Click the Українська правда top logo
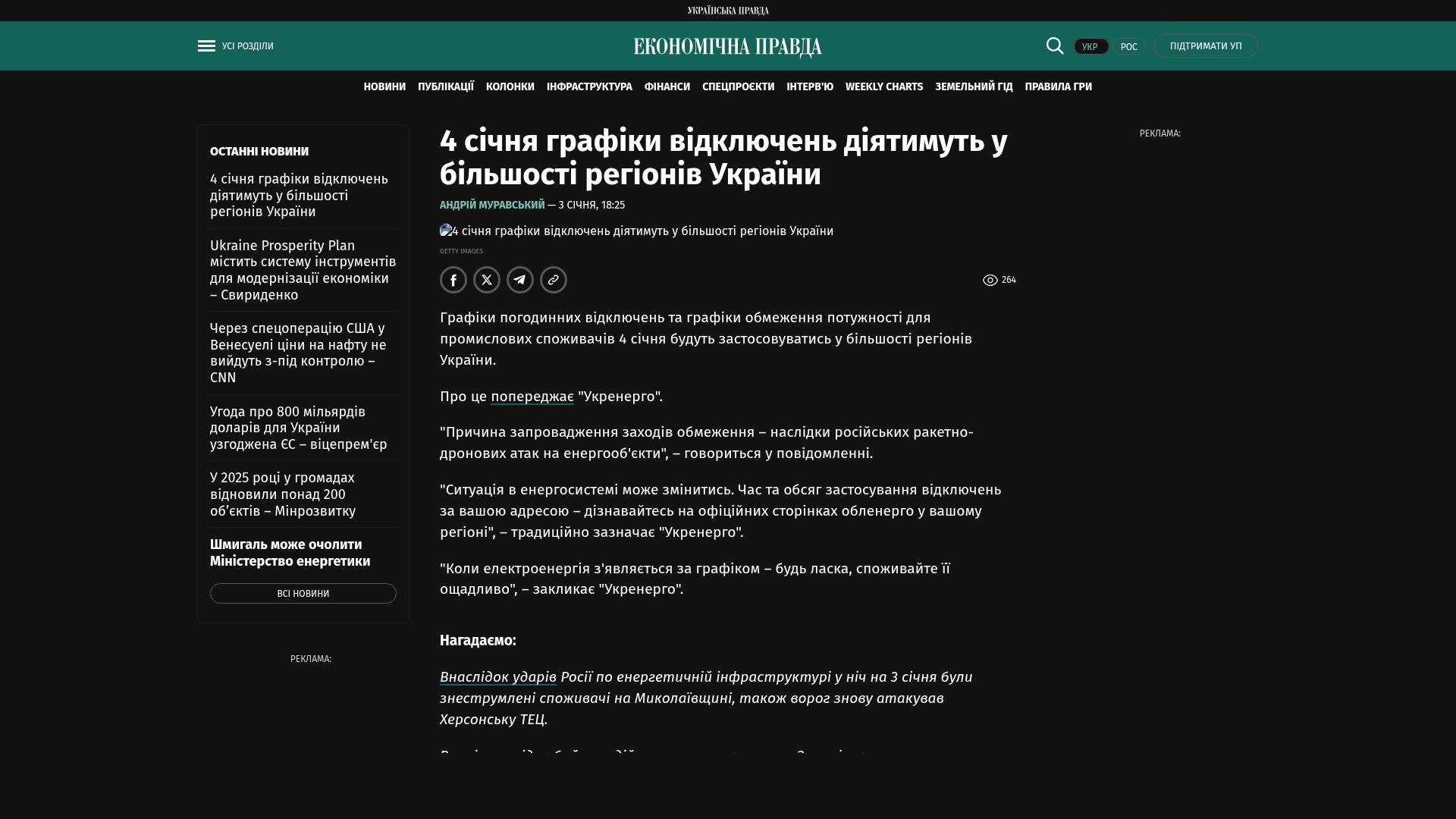Screen dimensions: 1456x819 tap(728, 11)
